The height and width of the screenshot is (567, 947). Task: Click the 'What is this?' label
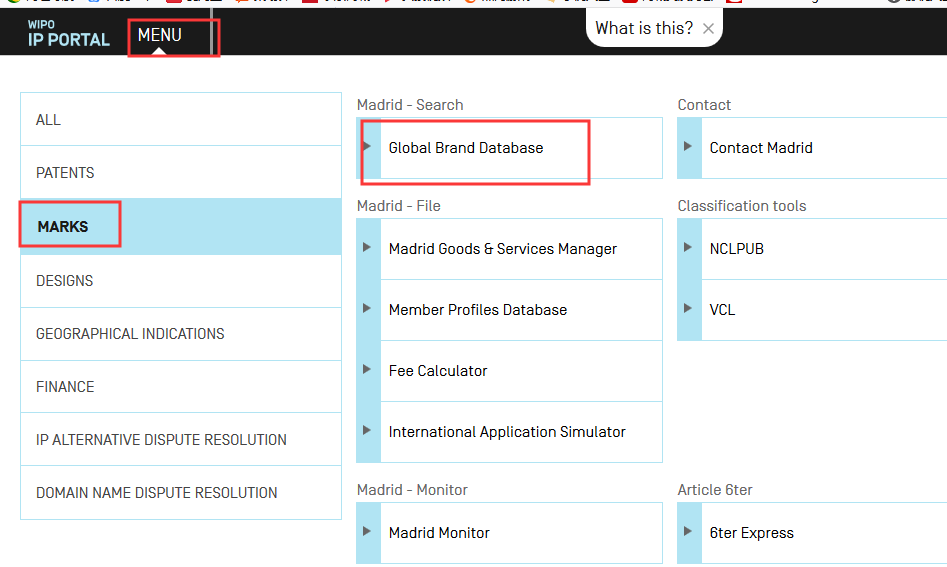(x=644, y=28)
